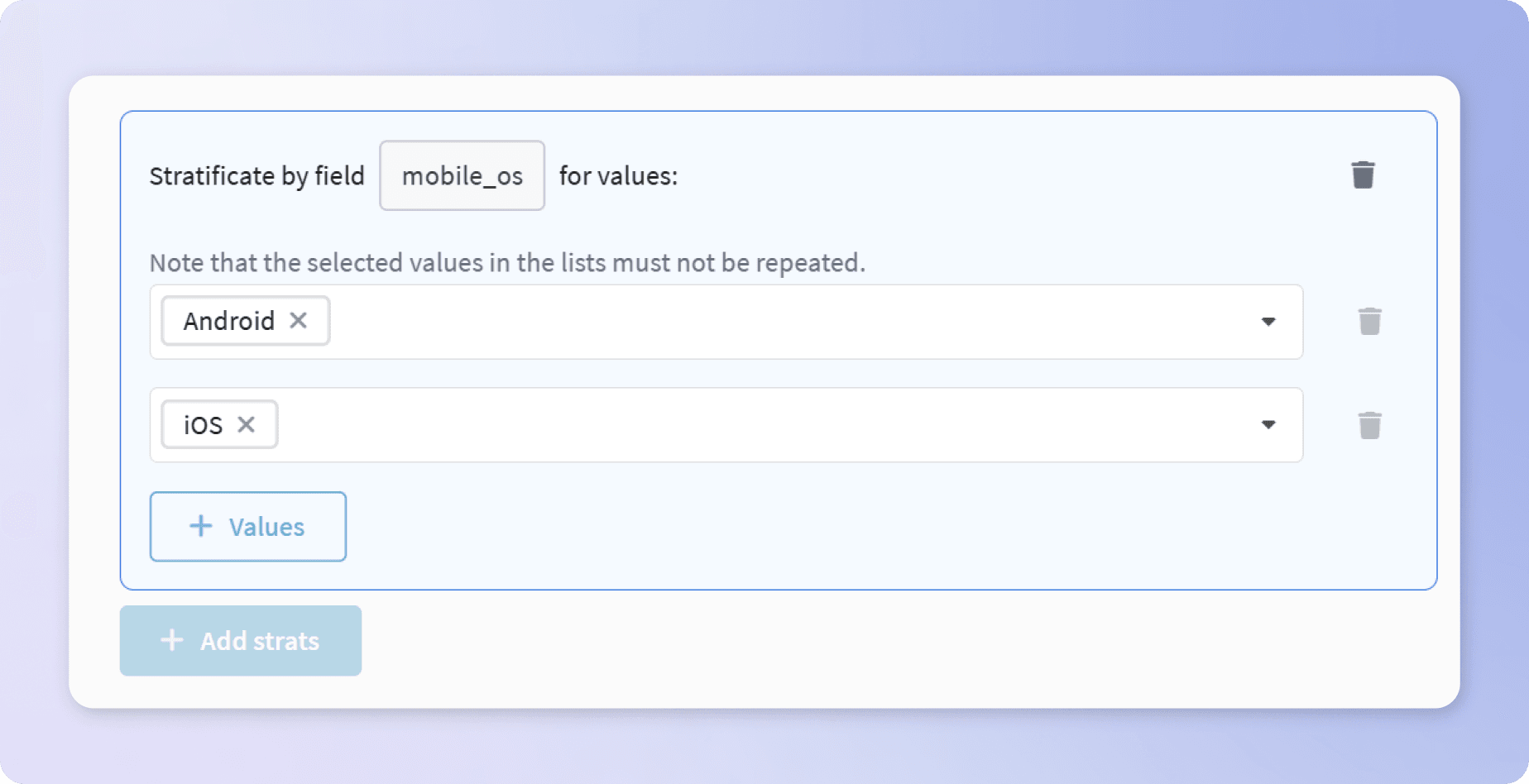Image resolution: width=1529 pixels, height=784 pixels.
Task: Delete the iOS values row
Action: pos(1369,426)
